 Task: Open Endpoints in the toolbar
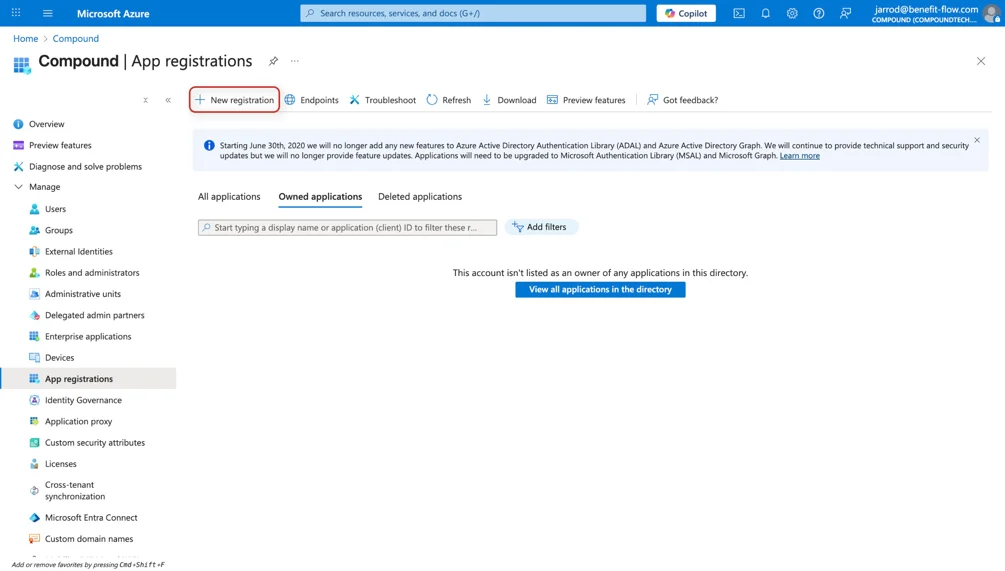[x=311, y=100]
